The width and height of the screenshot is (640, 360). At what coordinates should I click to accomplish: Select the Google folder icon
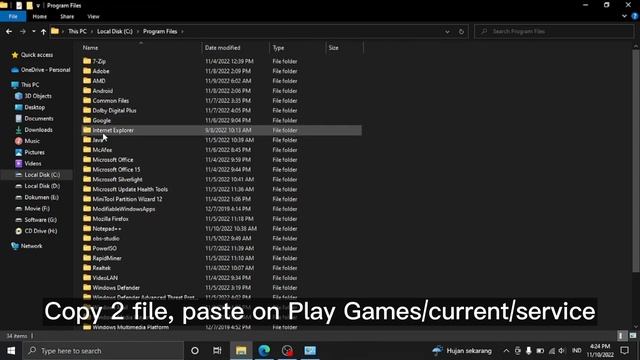click(87, 120)
